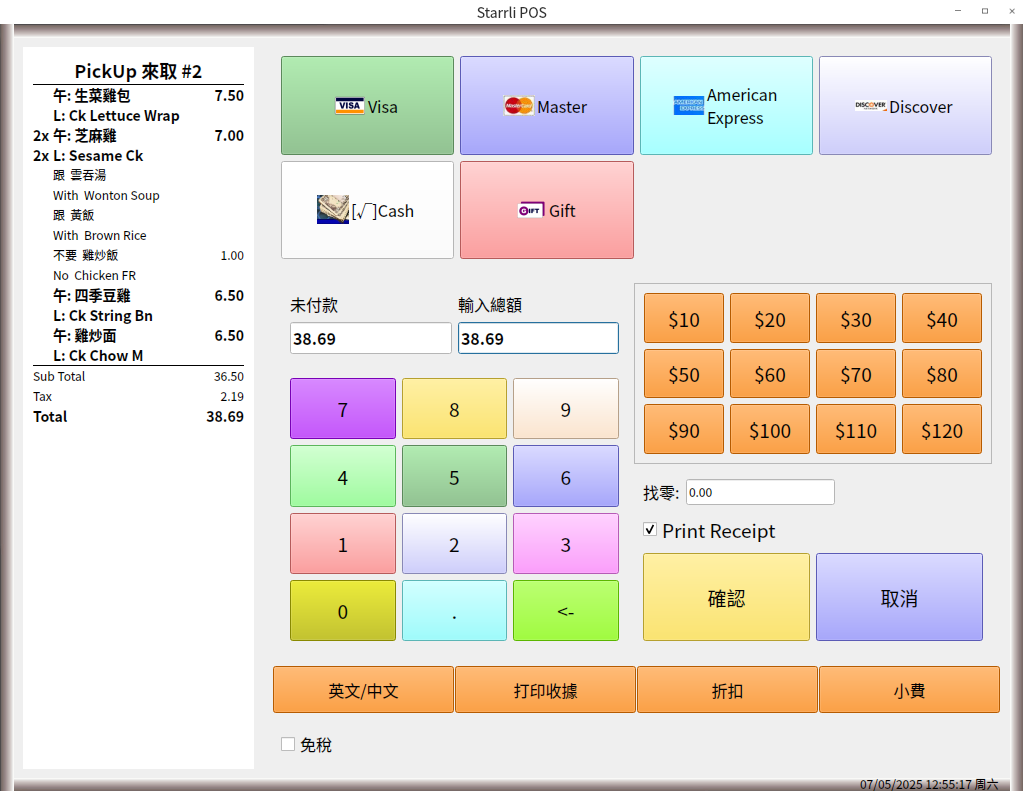Uncheck the Print Receipt checkbox

(x=651, y=530)
